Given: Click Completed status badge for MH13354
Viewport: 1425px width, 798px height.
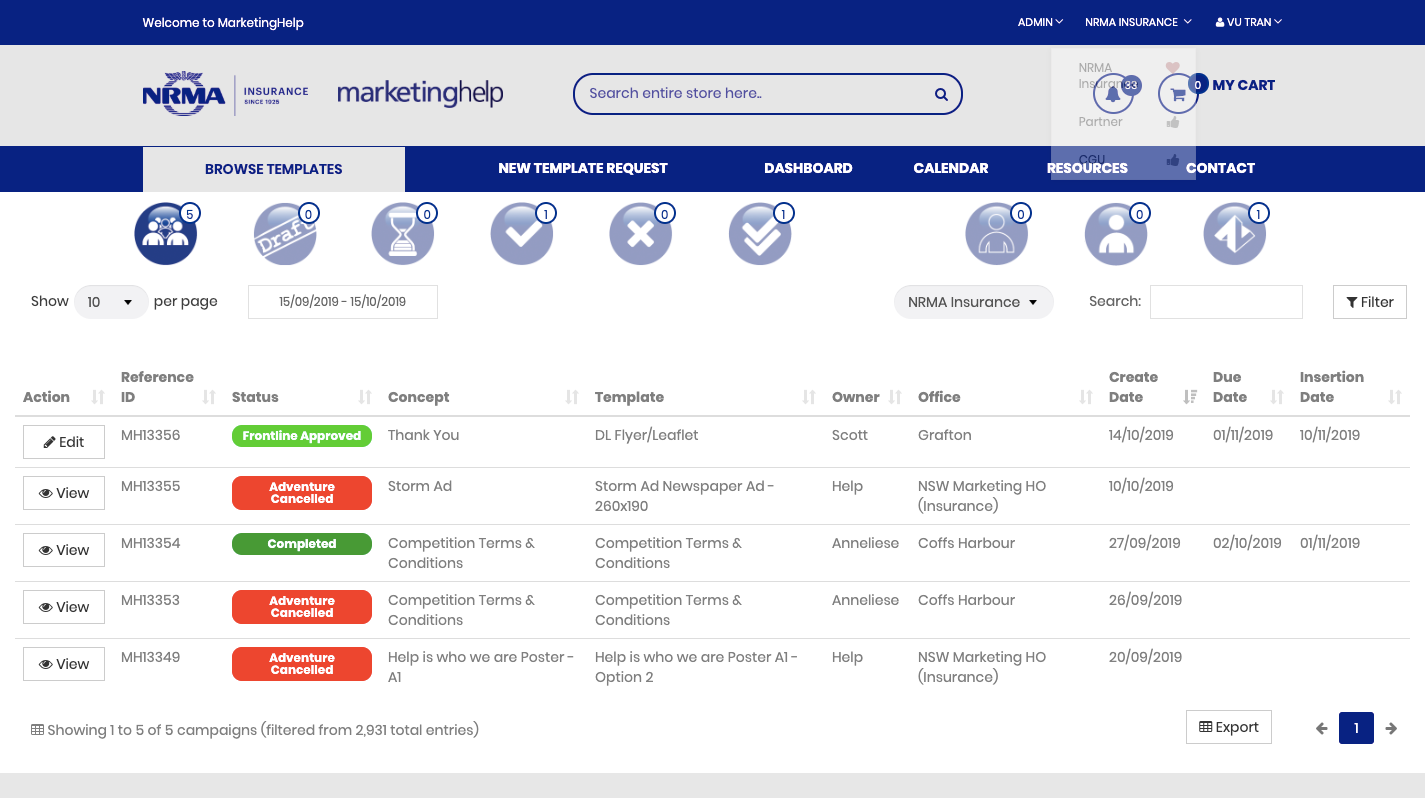Looking at the screenshot, I should point(302,544).
